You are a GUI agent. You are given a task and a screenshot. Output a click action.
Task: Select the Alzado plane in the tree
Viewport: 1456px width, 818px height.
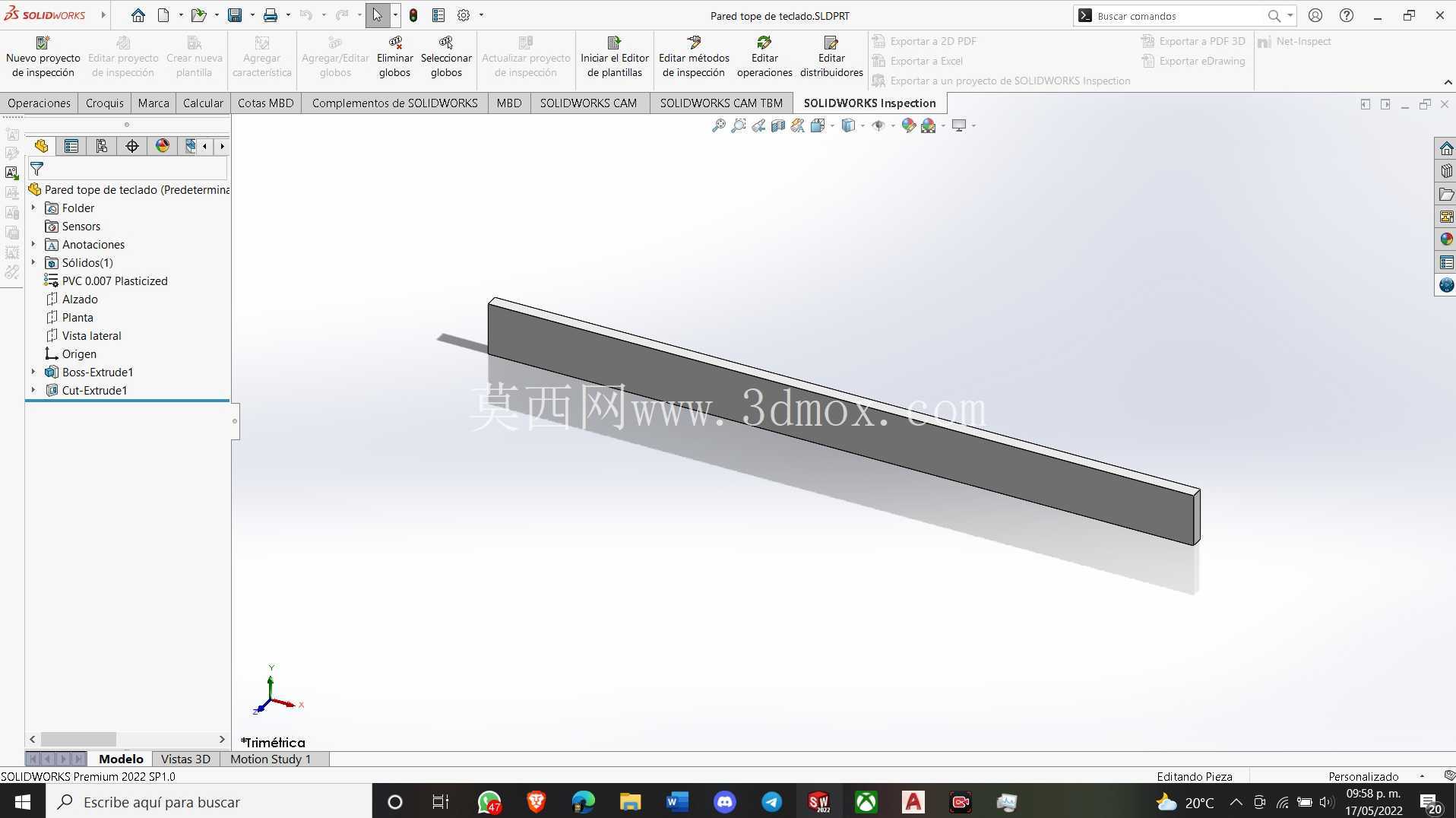click(80, 299)
